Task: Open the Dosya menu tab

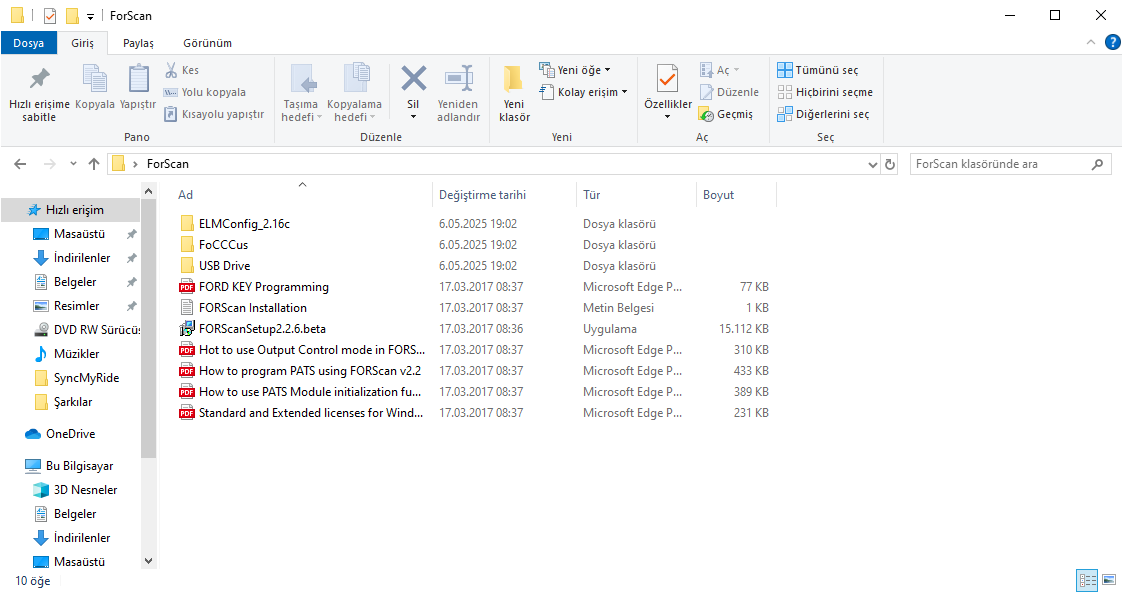Action: click(x=29, y=43)
